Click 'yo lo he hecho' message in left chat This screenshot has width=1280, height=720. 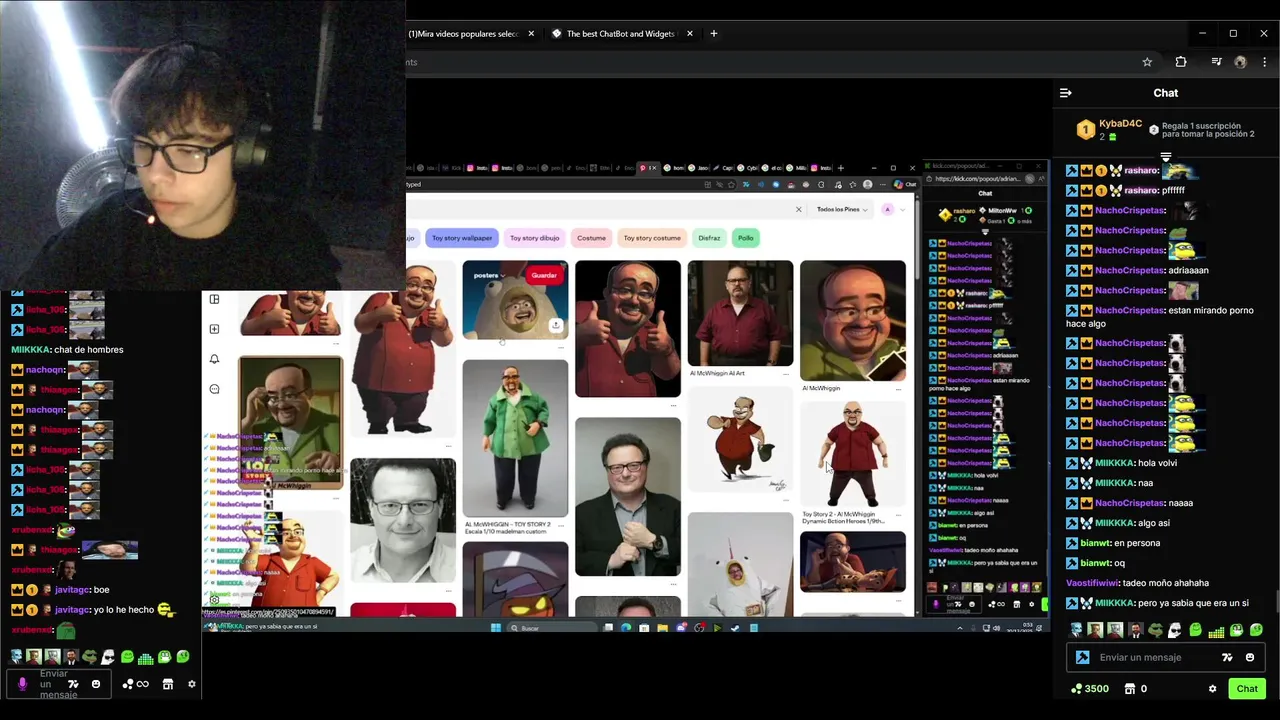[x=125, y=610]
